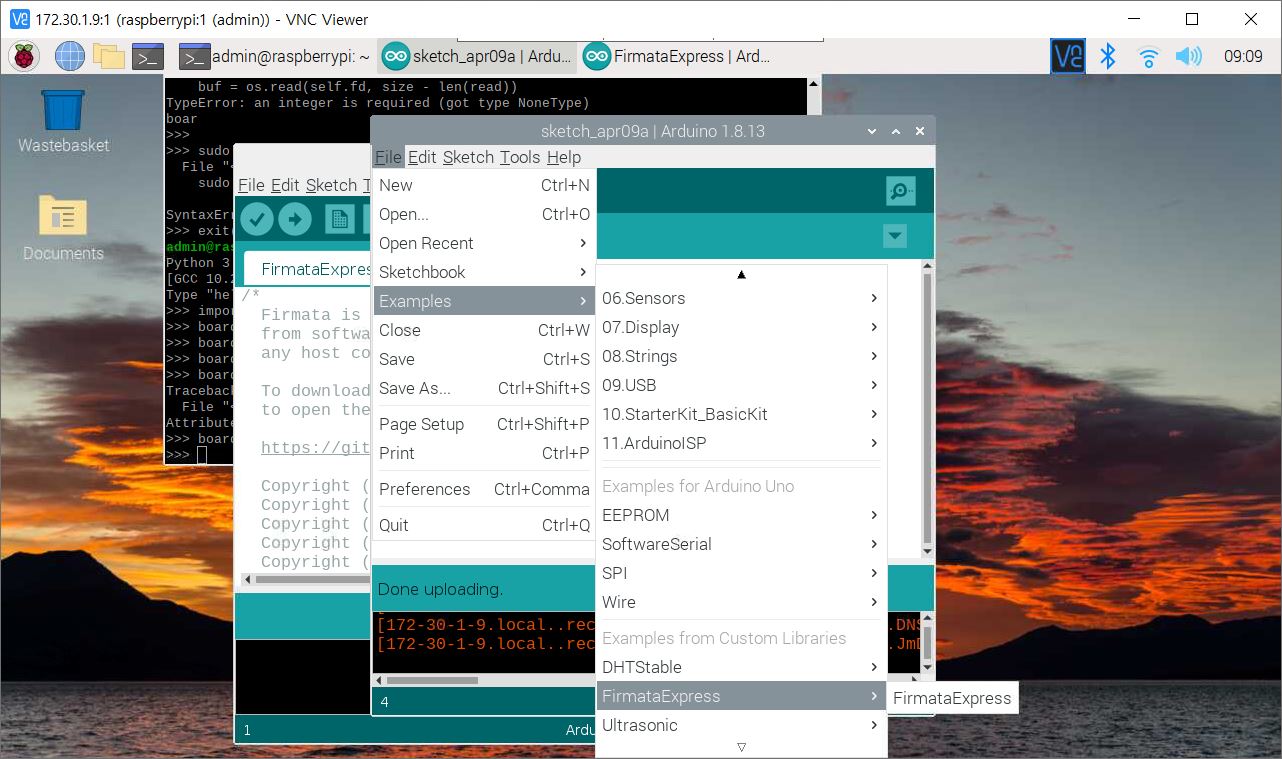Screen dimensions: 1282x759
Task: Choose Print from the File menu
Action: tap(484, 453)
